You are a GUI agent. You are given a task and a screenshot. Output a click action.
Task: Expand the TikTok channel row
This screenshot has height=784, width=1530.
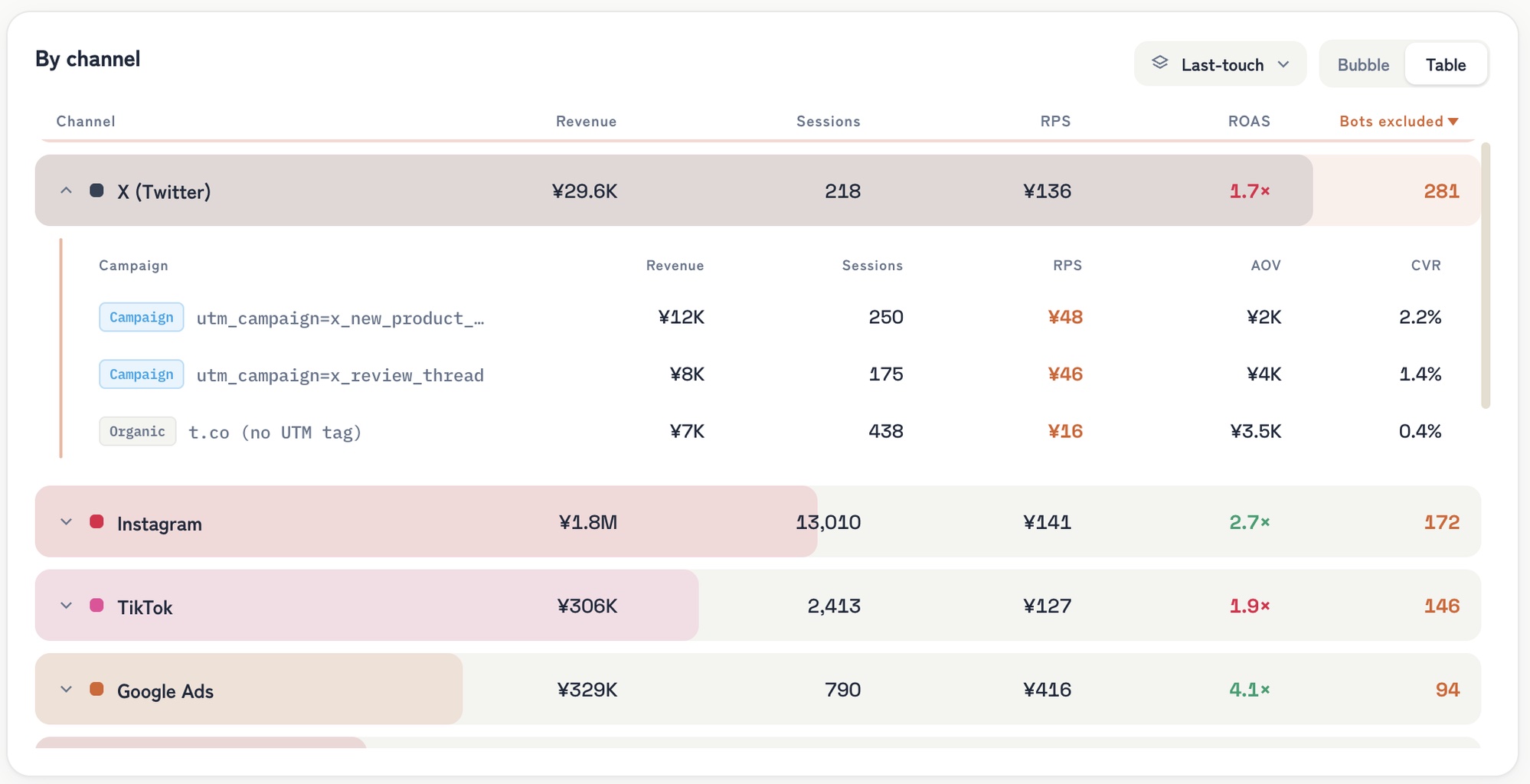pyautogui.click(x=67, y=606)
